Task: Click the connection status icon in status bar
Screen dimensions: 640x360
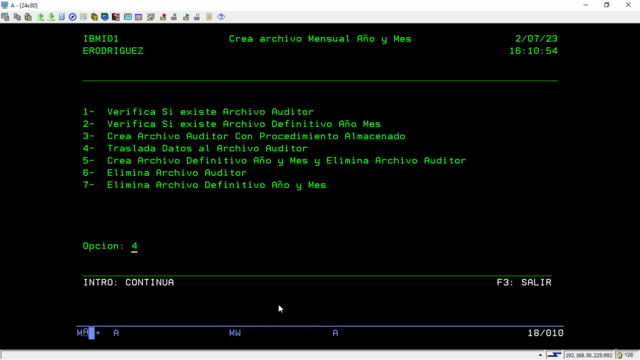Action: point(554,355)
